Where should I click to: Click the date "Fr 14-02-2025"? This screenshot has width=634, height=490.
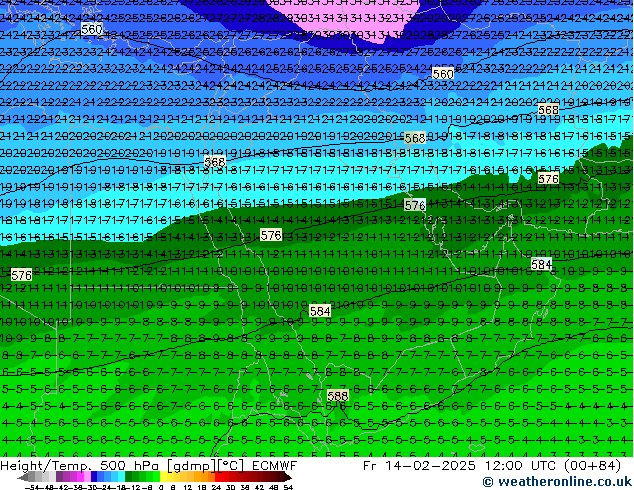tap(419, 466)
